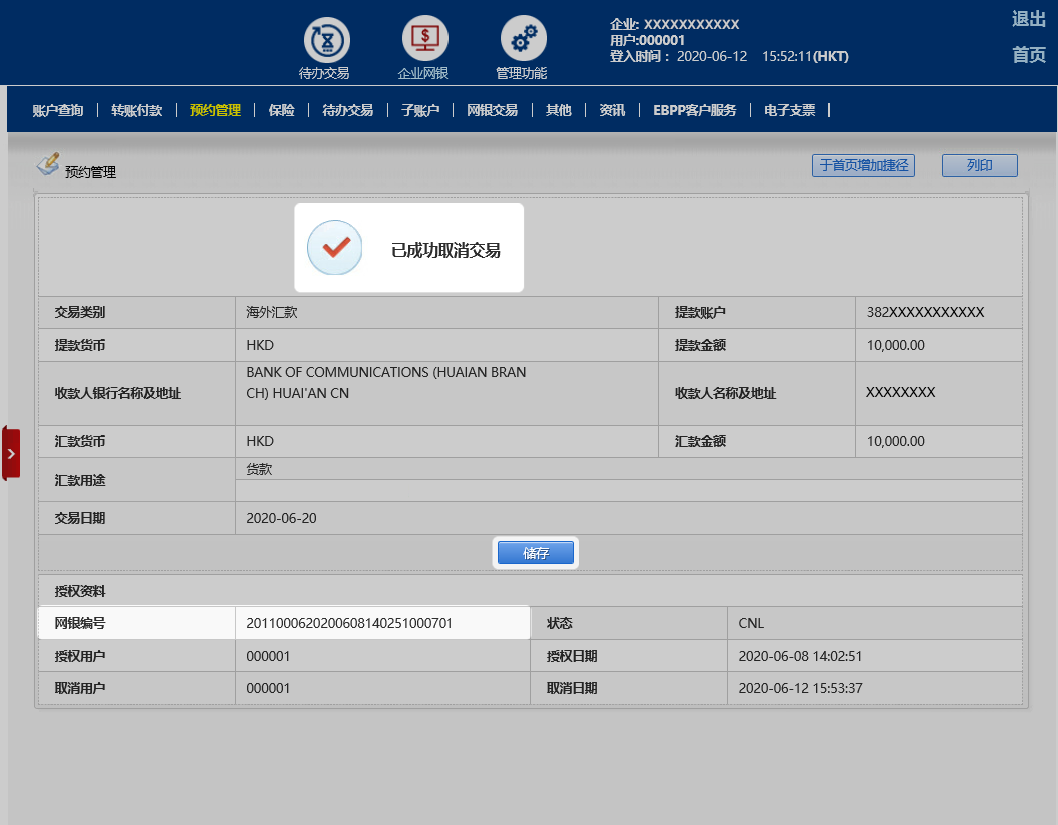The height and width of the screenshot is (825, 1058).
Task: Open the 子账户 menu
Action: (x=420, y=110)
